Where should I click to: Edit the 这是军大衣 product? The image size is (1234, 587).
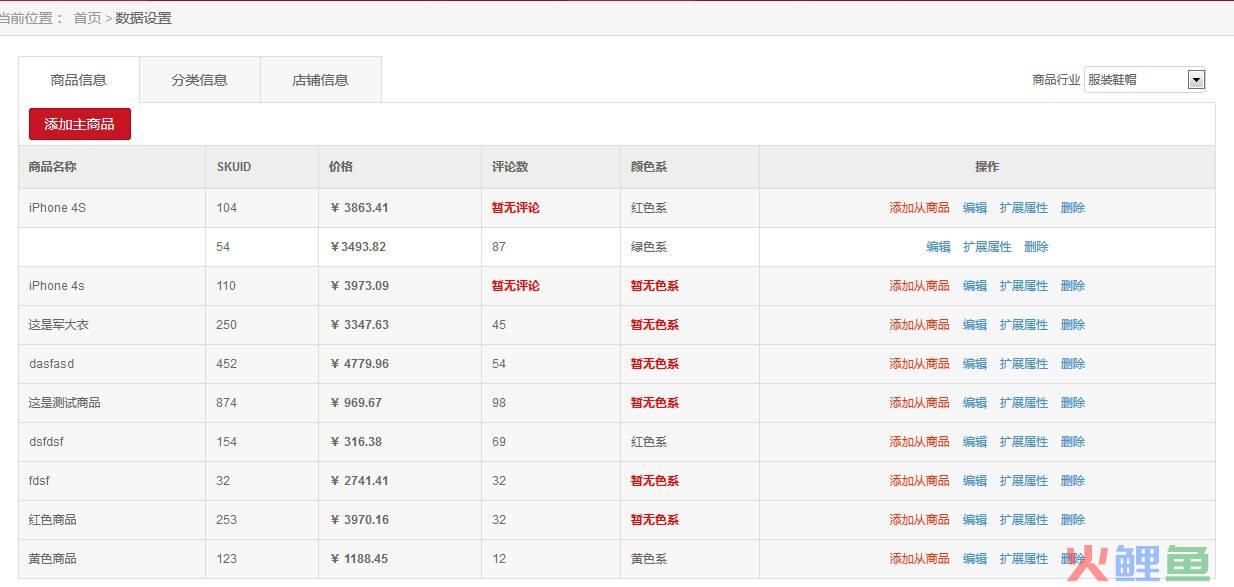pos(975,325)
